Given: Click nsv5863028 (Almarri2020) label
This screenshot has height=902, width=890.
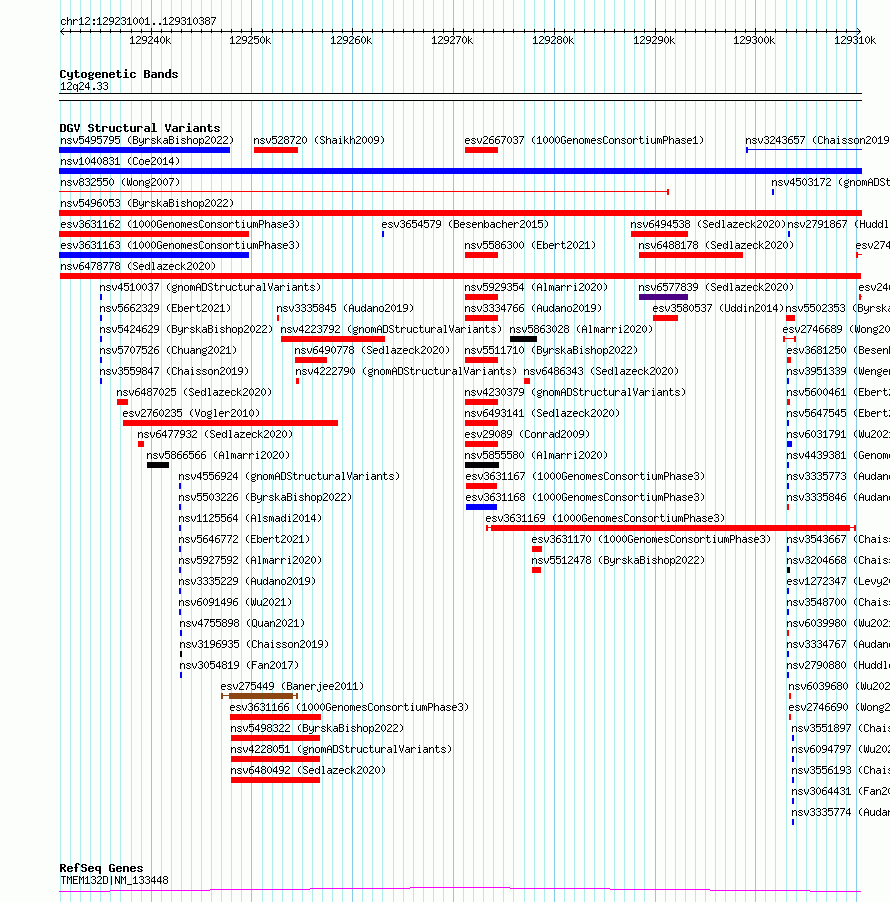Looking at the screenshot, I should (581, 329).
